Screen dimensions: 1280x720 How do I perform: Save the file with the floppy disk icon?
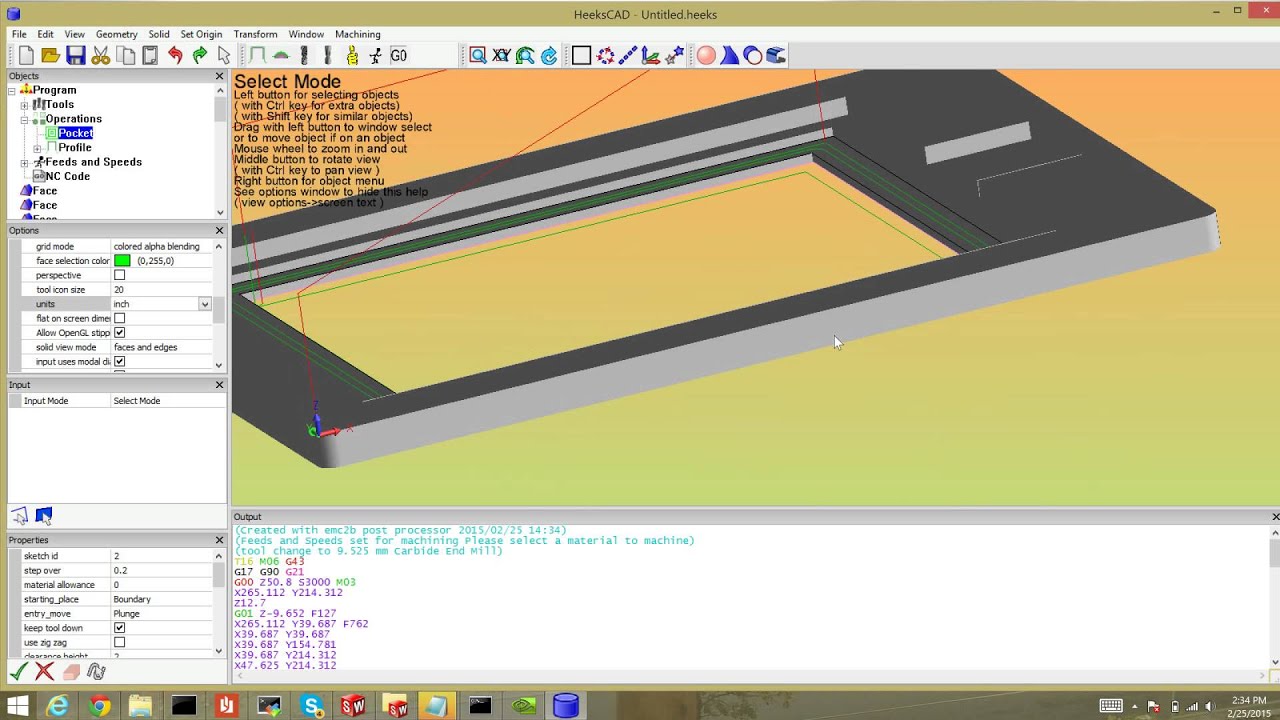76,56
